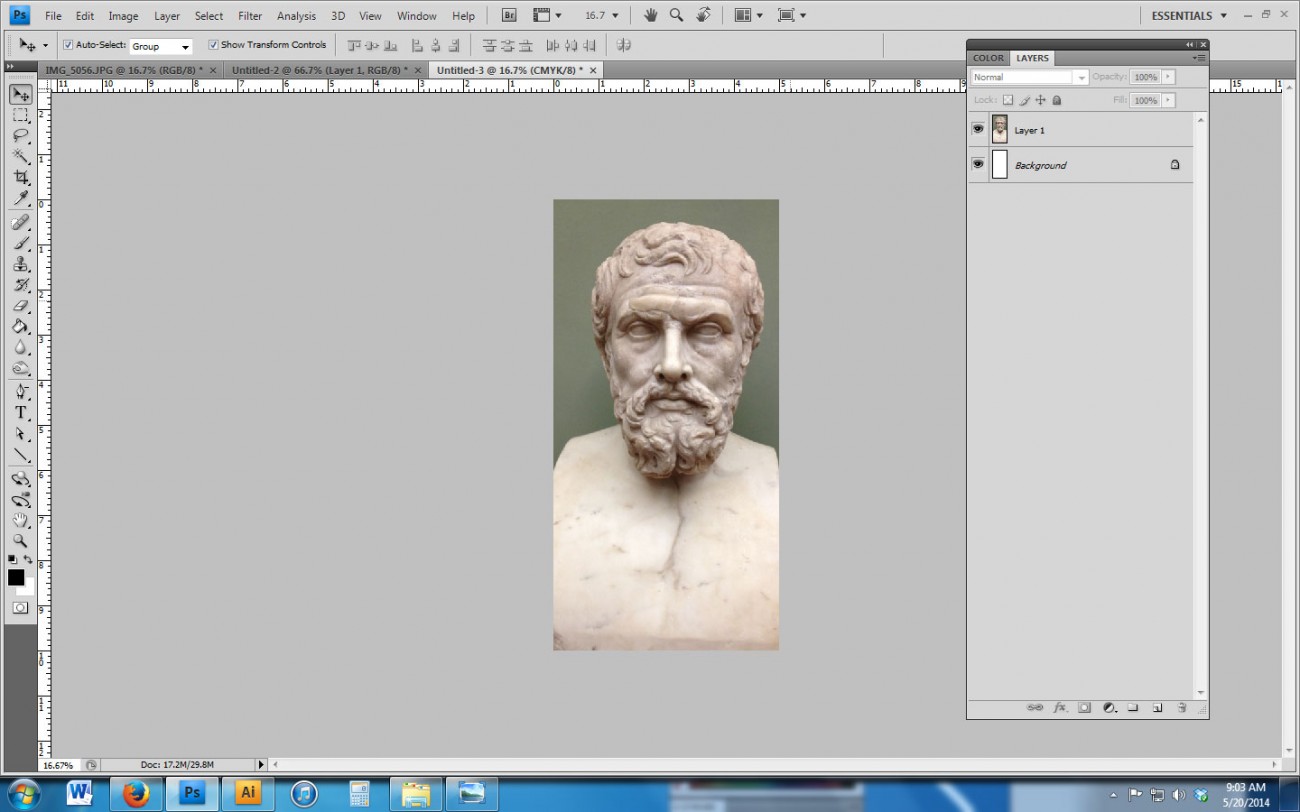Click the Layer 1 thumbnail

[1000, 129]
